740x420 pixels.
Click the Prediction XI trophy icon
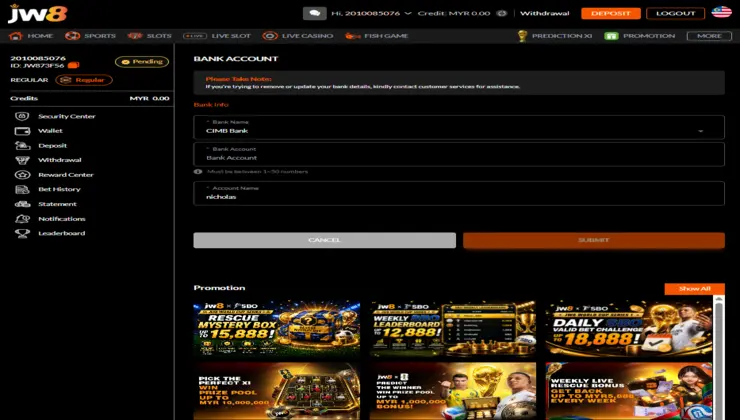click(x=522, y=36)
